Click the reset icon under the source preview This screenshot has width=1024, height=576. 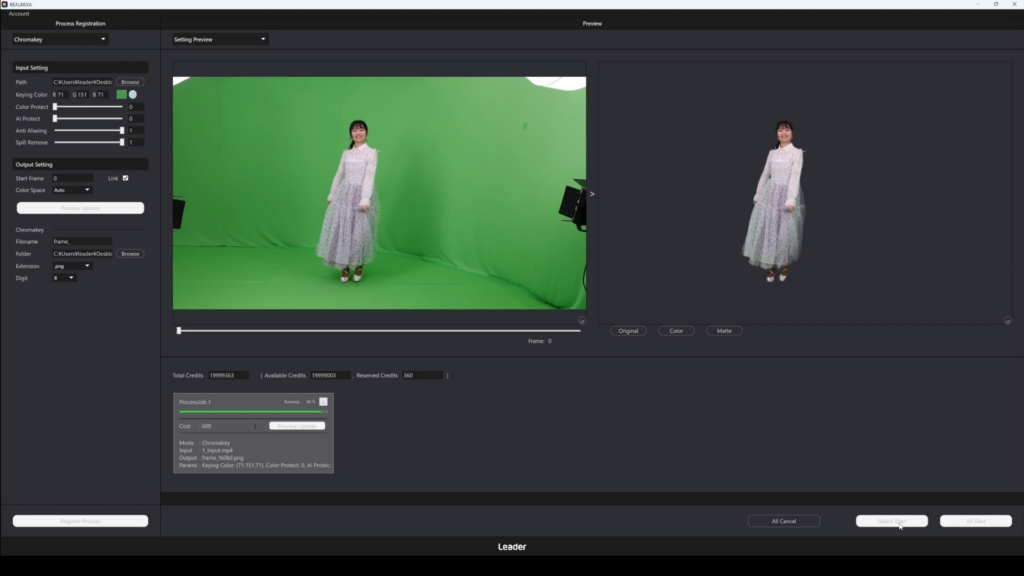pos(582,321)
